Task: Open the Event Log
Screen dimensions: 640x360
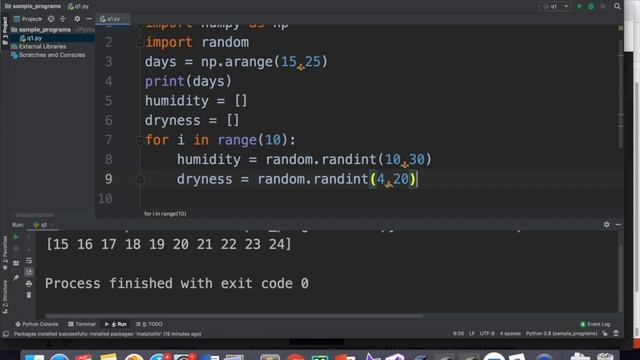Action: pyautogui.click(x=595, y=324)
